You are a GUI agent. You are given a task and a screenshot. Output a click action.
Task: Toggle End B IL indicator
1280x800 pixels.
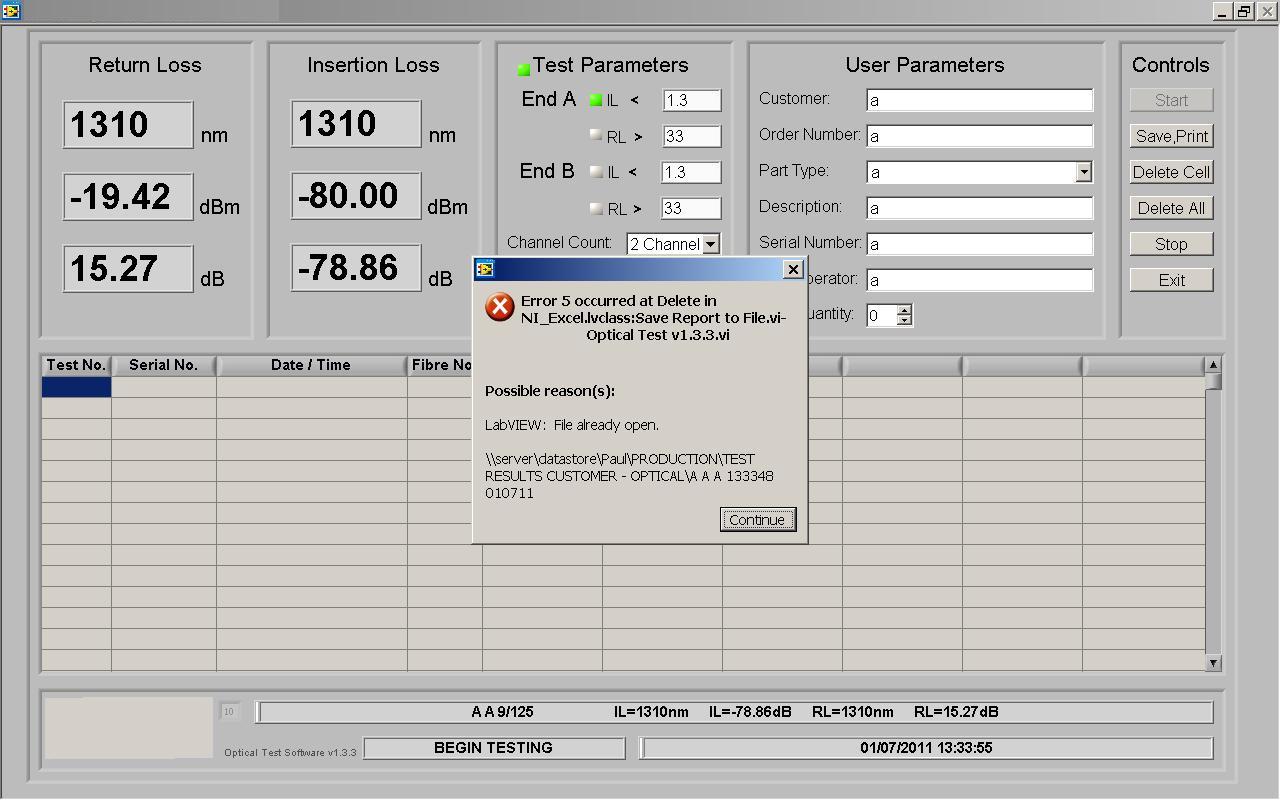tap(596, 172)
